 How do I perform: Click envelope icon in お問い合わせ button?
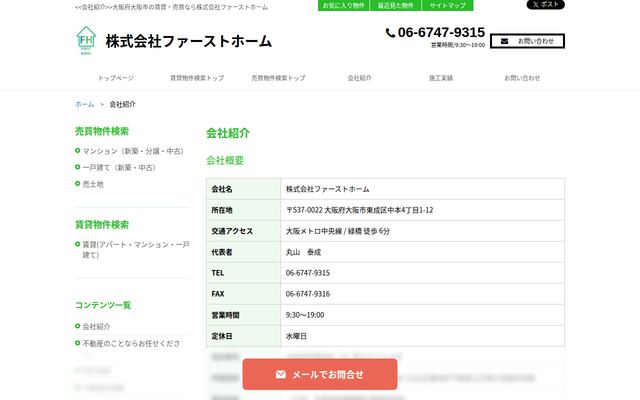click(x=504, y=41)
